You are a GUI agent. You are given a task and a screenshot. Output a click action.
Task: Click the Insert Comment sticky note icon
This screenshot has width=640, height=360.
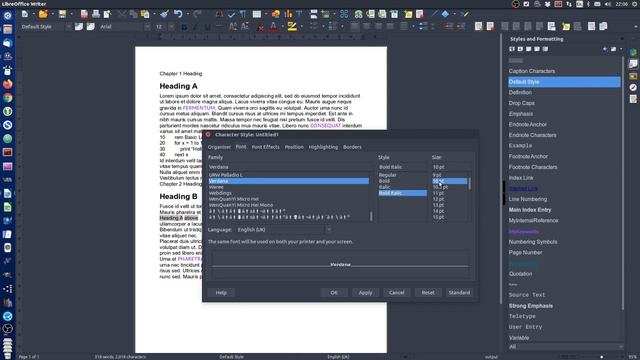coord(408,14)
